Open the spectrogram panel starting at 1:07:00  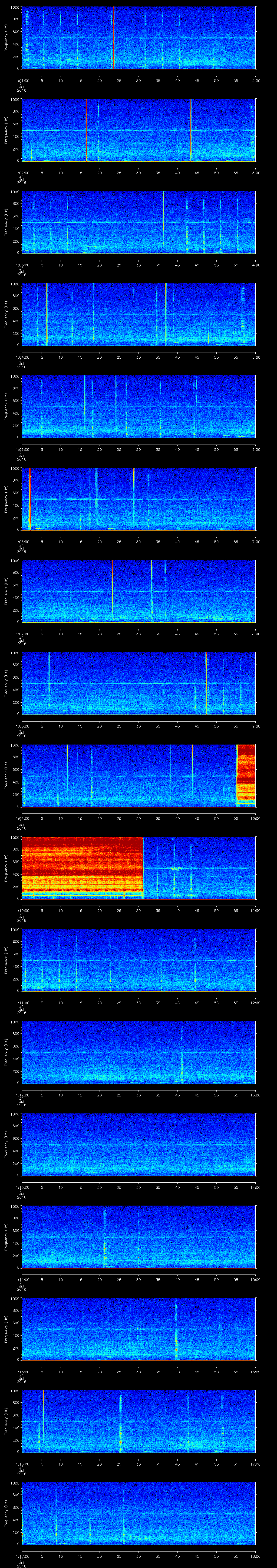click(x=138, y=591)
